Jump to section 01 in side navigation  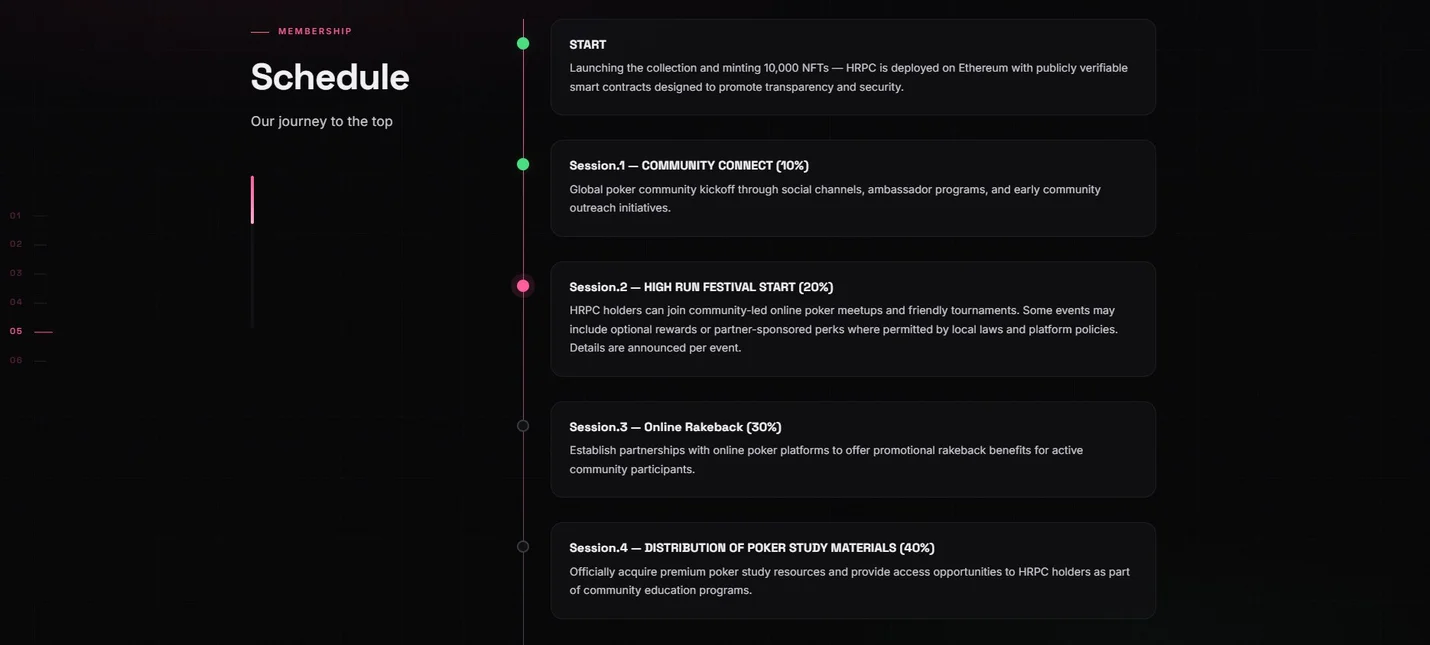click(x=28, y=215)
